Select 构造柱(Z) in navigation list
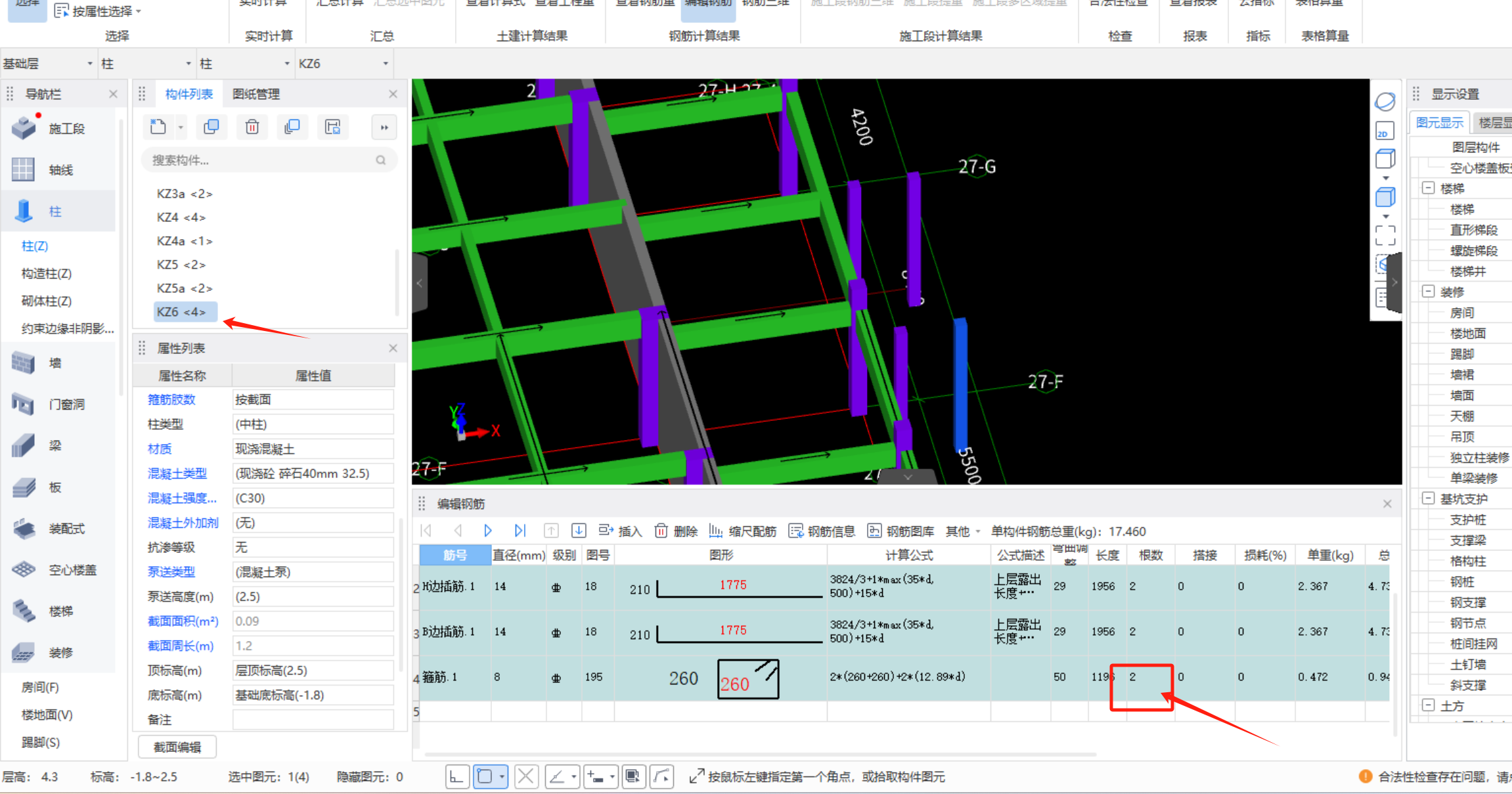The height and width of the screenshot is (794, 1512). tap(47, 273)
